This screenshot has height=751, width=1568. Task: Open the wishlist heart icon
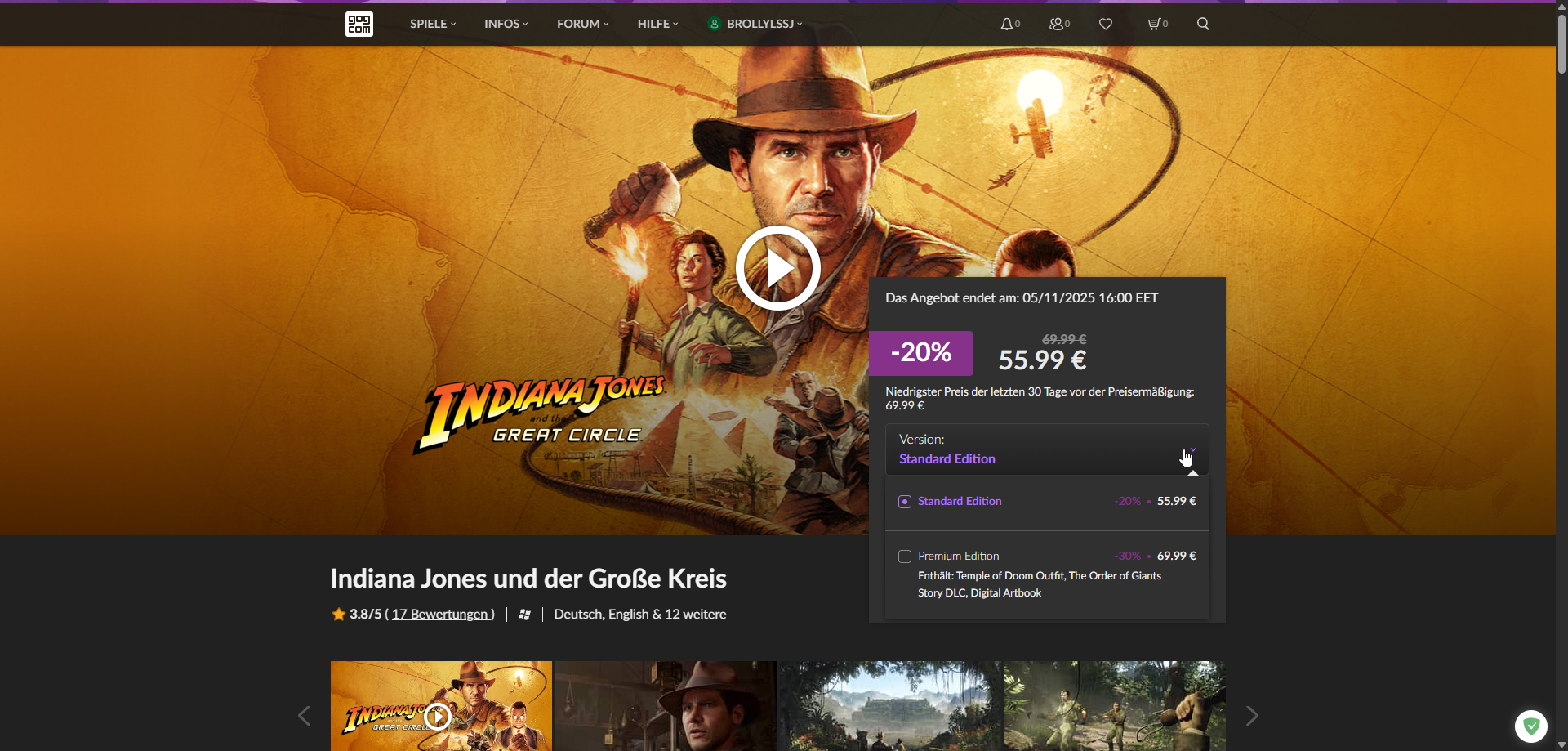tap(1106, 24)
